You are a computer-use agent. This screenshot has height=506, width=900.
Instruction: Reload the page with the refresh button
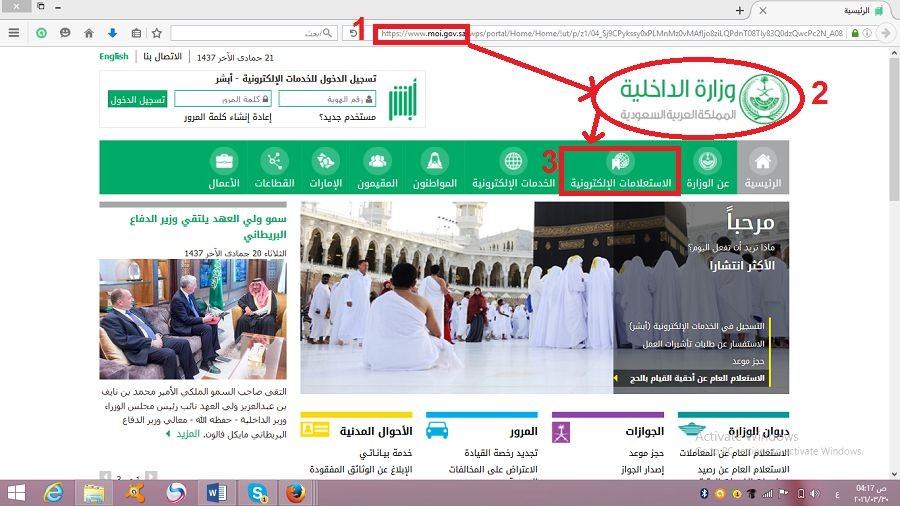(x=353, y=33)
